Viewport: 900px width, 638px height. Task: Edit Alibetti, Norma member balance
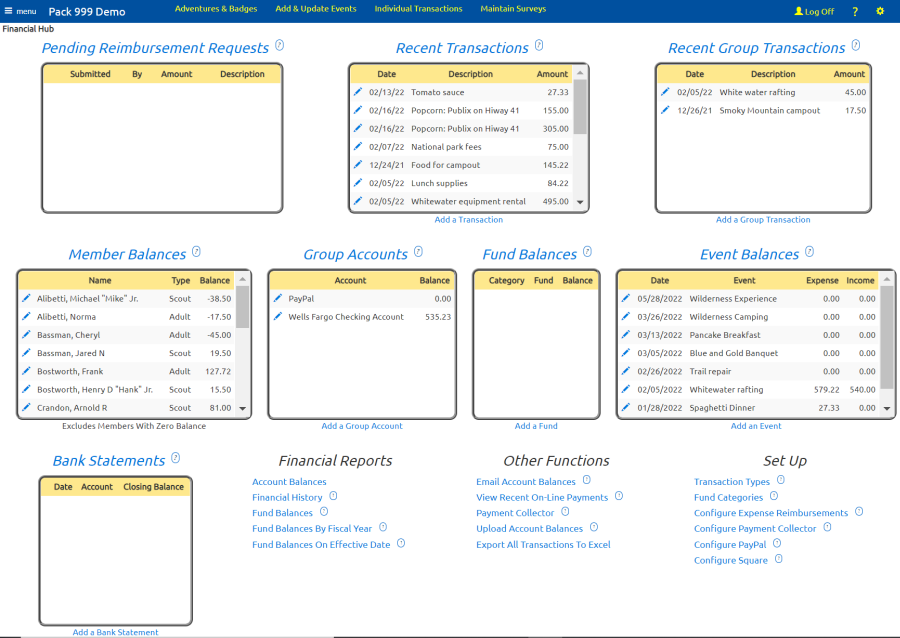pos(26,316)
